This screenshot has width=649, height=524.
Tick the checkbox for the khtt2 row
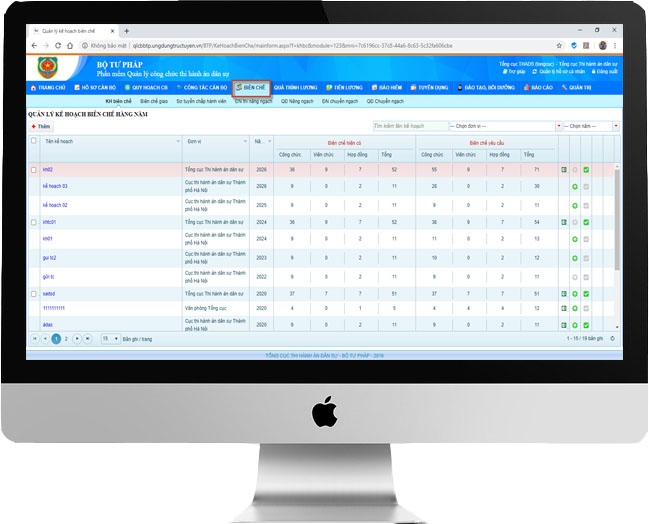point(34,170)
